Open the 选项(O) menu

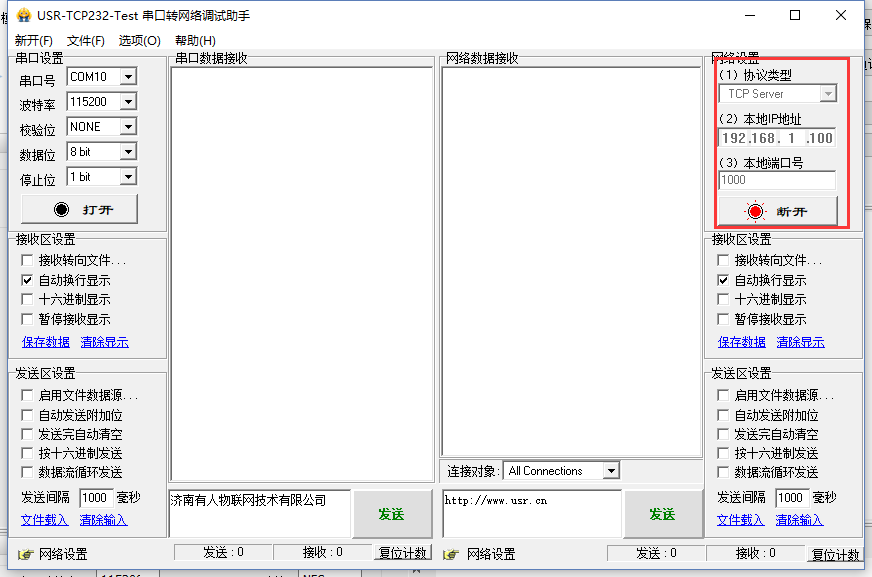(139, 41)
